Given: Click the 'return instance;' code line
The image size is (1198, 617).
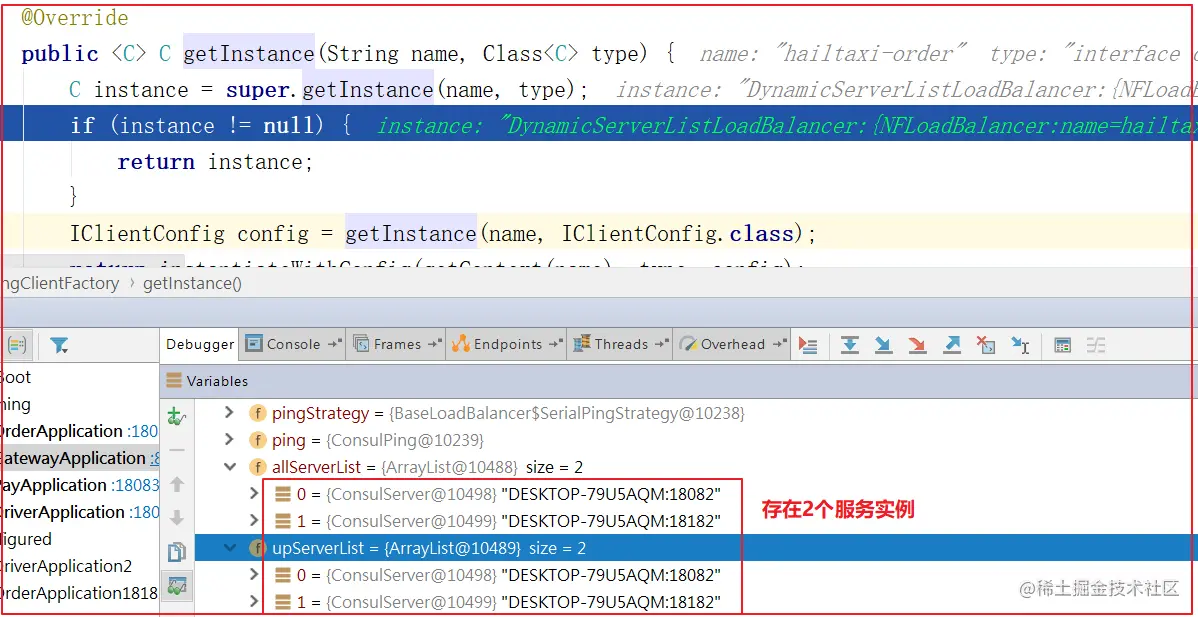Looking at the screenshot, I should pyautogui.click(x=215, y=162).
